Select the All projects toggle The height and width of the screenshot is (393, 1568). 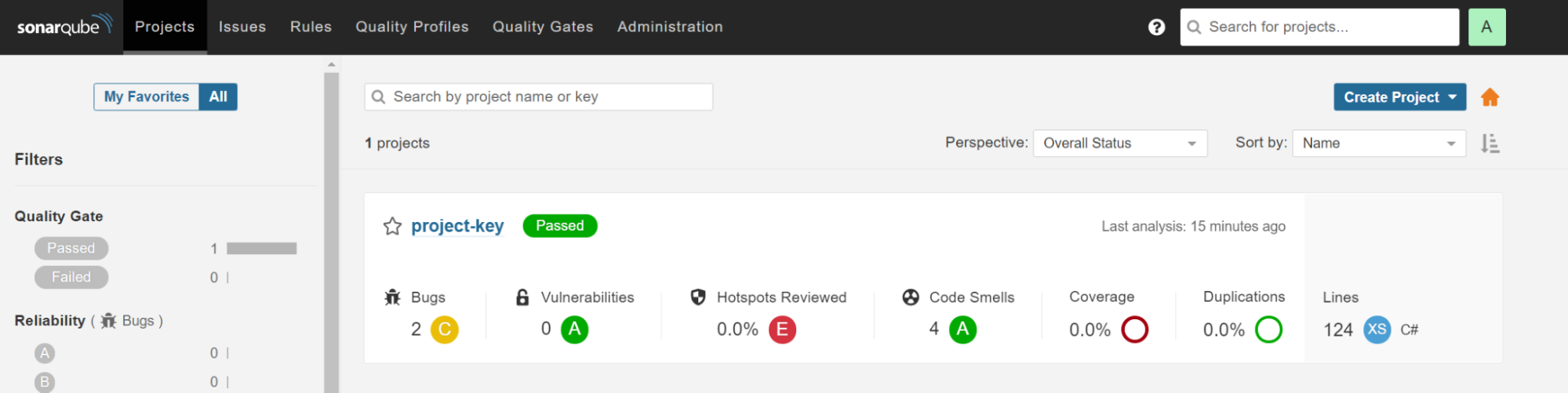pos(218,96)
